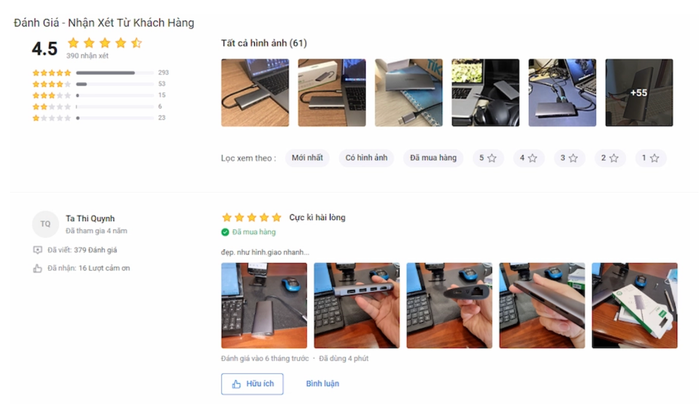Filter reviews by 5 star chip
The width and height of the screenshot is (700, 417).
click(488, 158)
